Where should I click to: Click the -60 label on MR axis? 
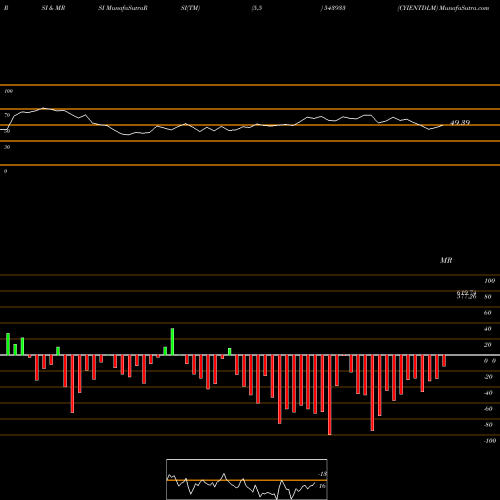[x=488, y=409]
